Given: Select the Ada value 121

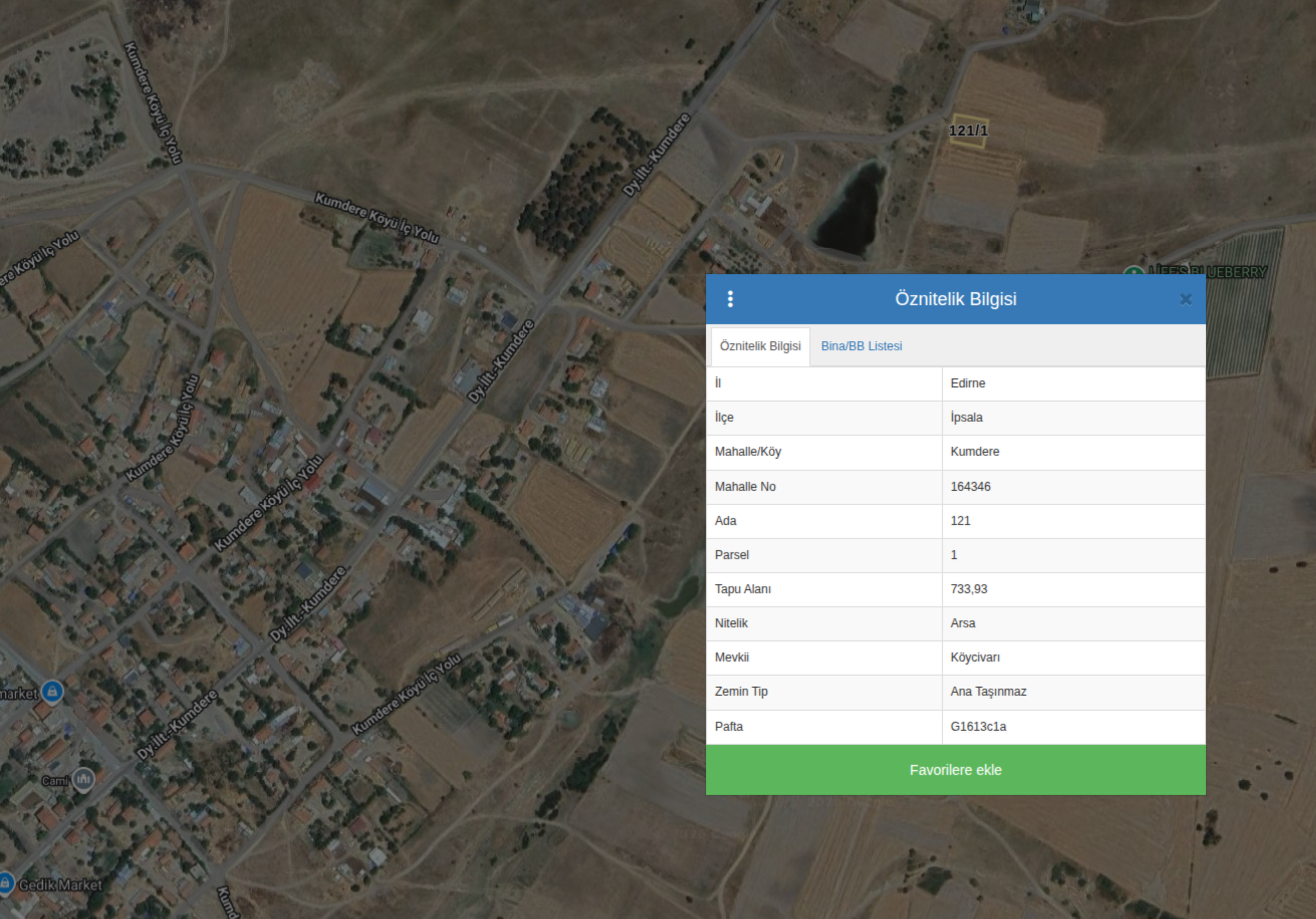Looking at the screenshot, I should tap(1073, 521).
